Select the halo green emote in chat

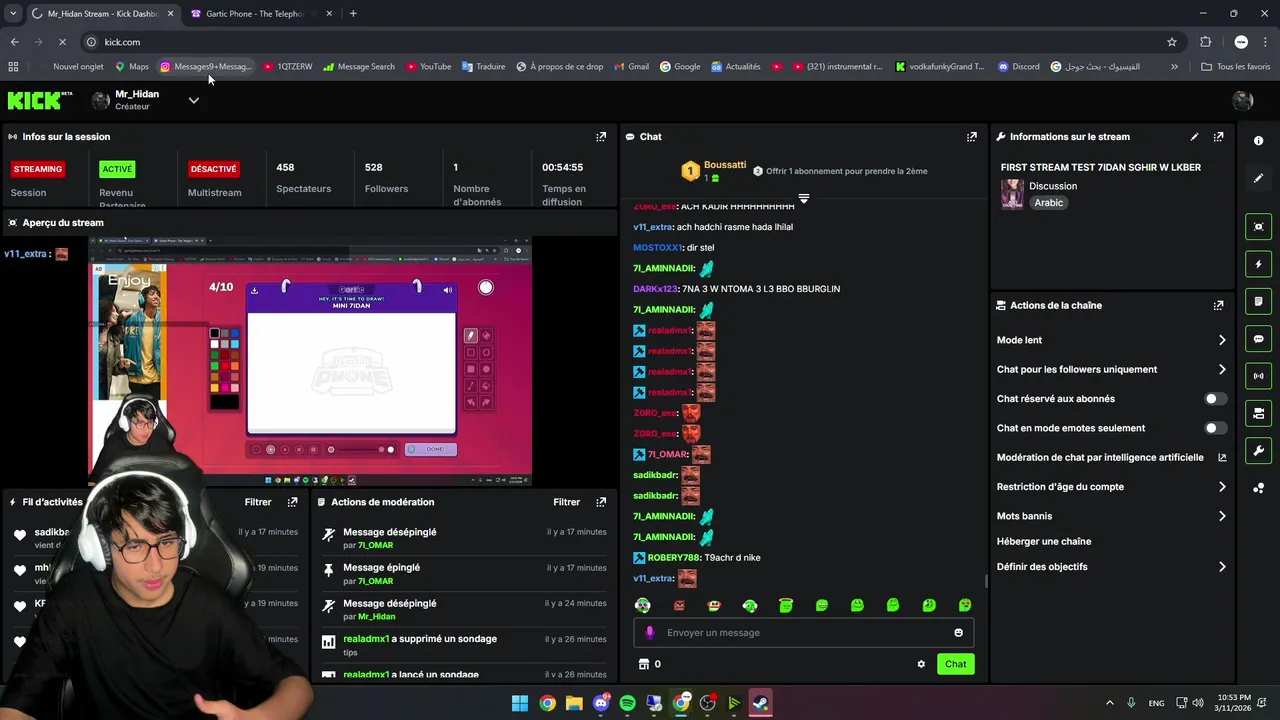pyautogui.click(x=785, y=605)
